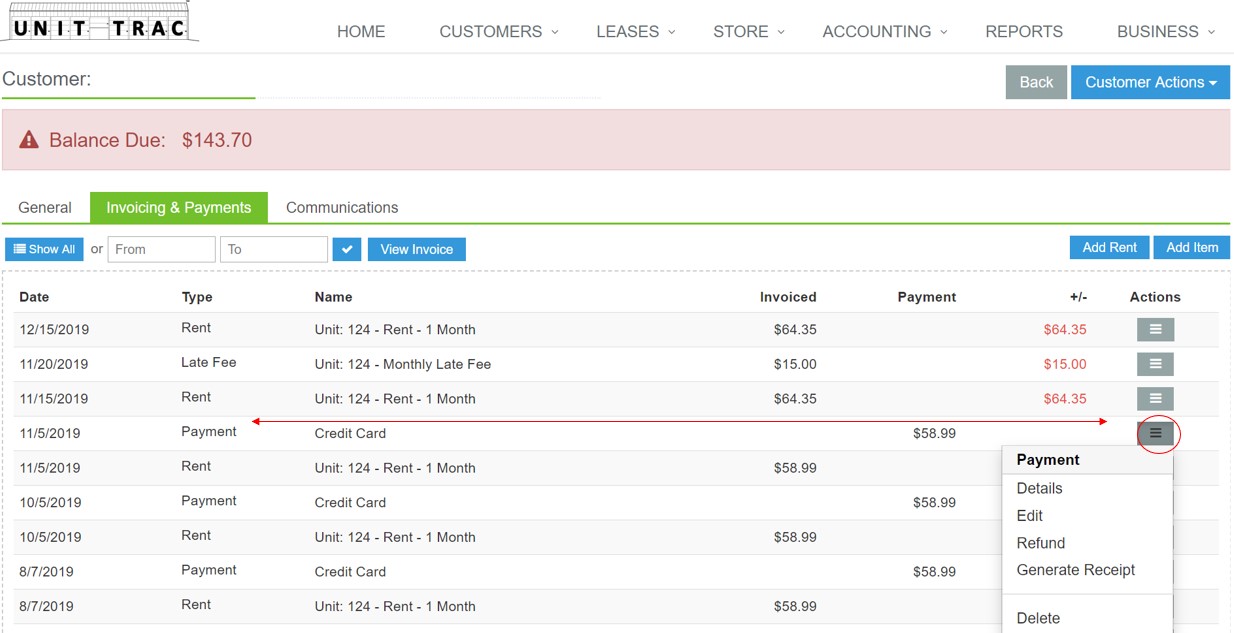Expand the Accounting navigation menu
The height and width of the screenshot is (633, 1234).
click(x=884, y=32)
